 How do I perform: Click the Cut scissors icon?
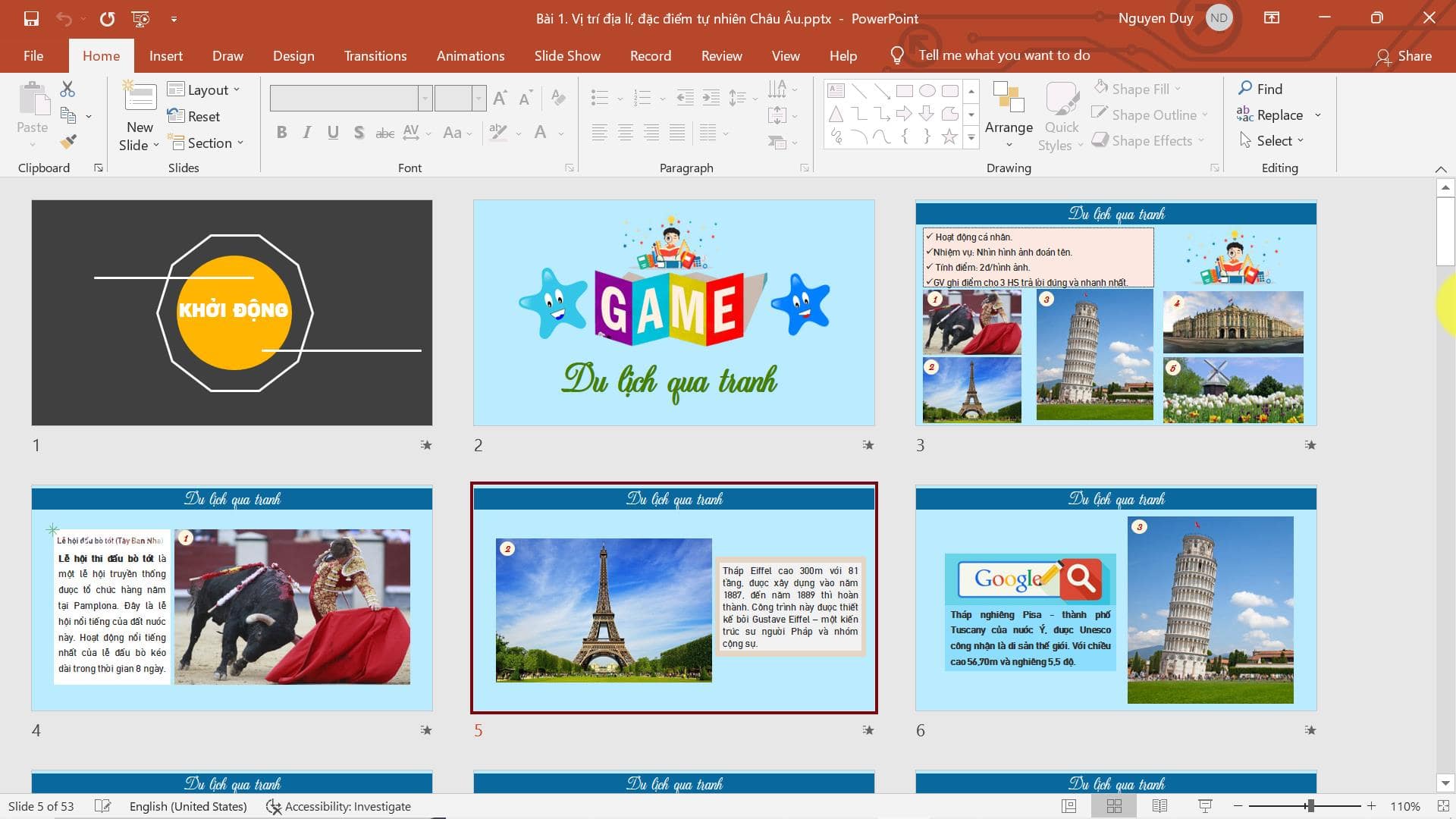[x=67, y=89]
